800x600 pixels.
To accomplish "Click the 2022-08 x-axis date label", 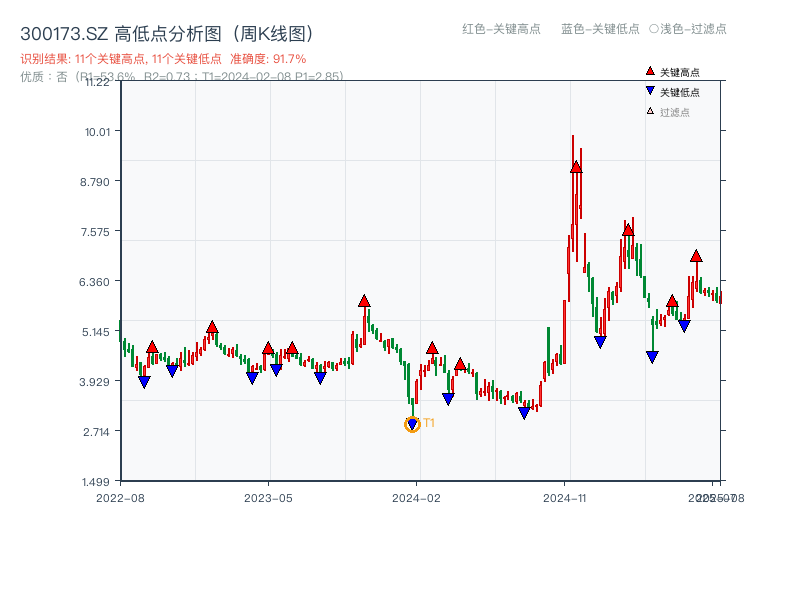I will 120,498.
